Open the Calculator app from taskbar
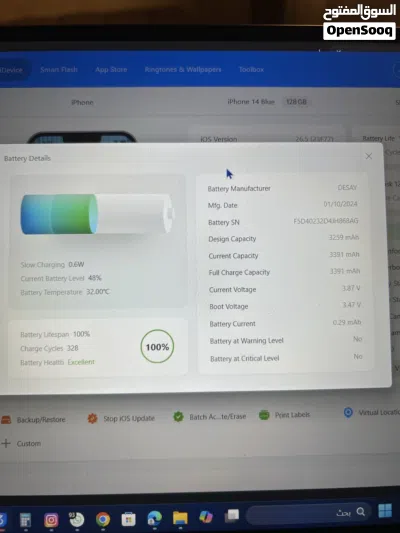Image resolution: width=400 pixels, height=533 pixels. coord(25,520)
